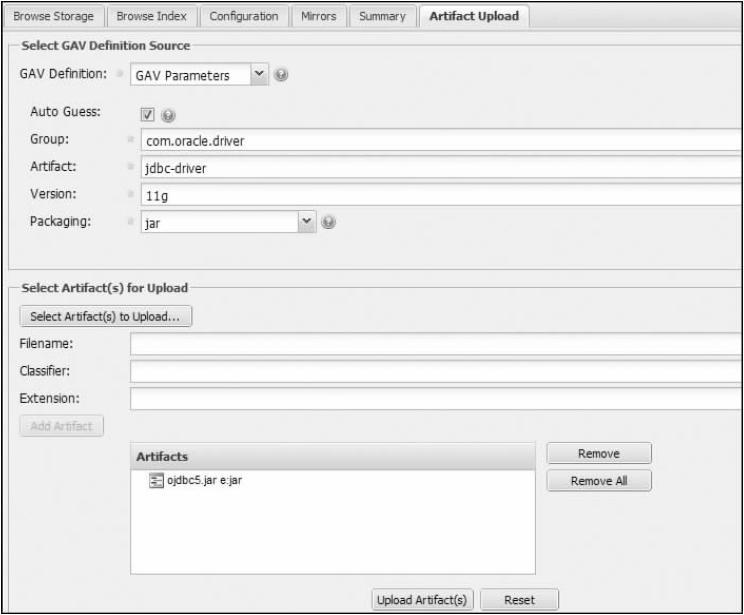The width and height of the screenshot is (744, 615).
Task: Click the Remove All button
Action: coord(598,481)
